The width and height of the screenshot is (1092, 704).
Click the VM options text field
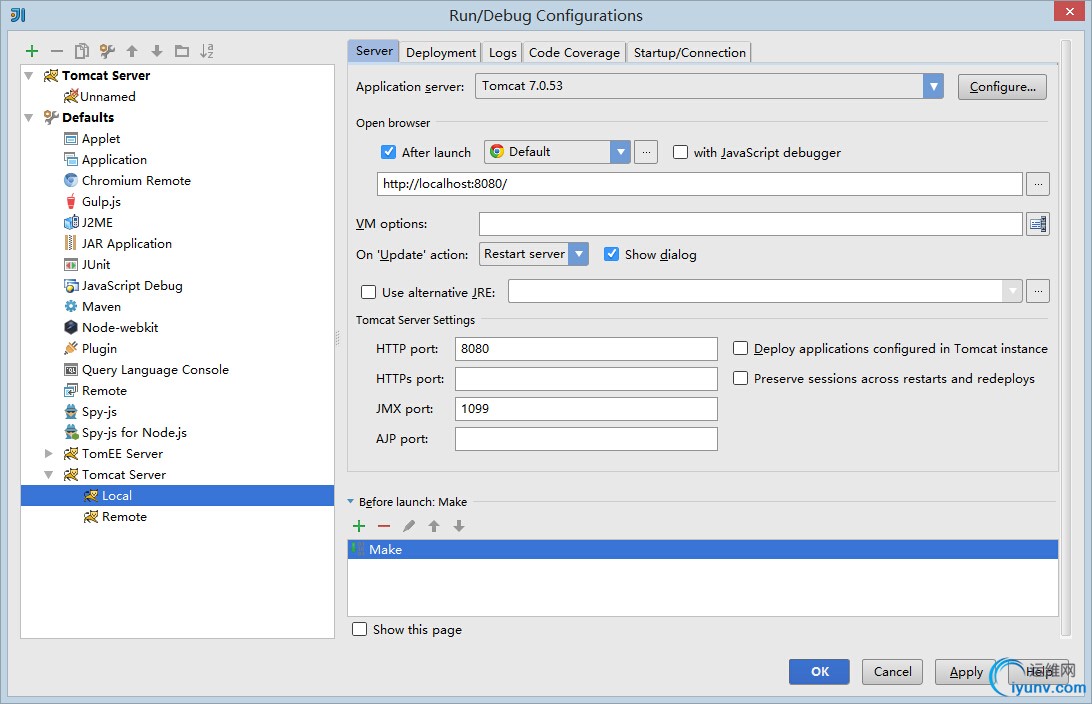751,224
